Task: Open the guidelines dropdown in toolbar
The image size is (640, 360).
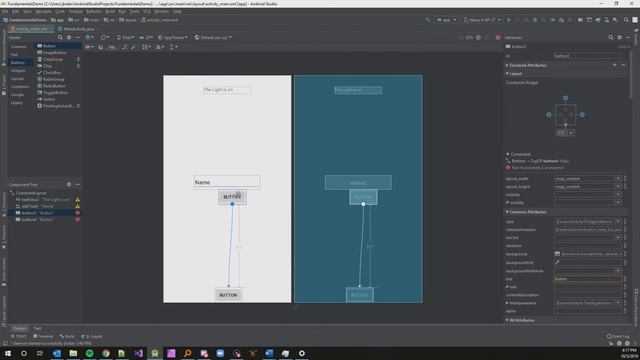Action: point(173,47)
